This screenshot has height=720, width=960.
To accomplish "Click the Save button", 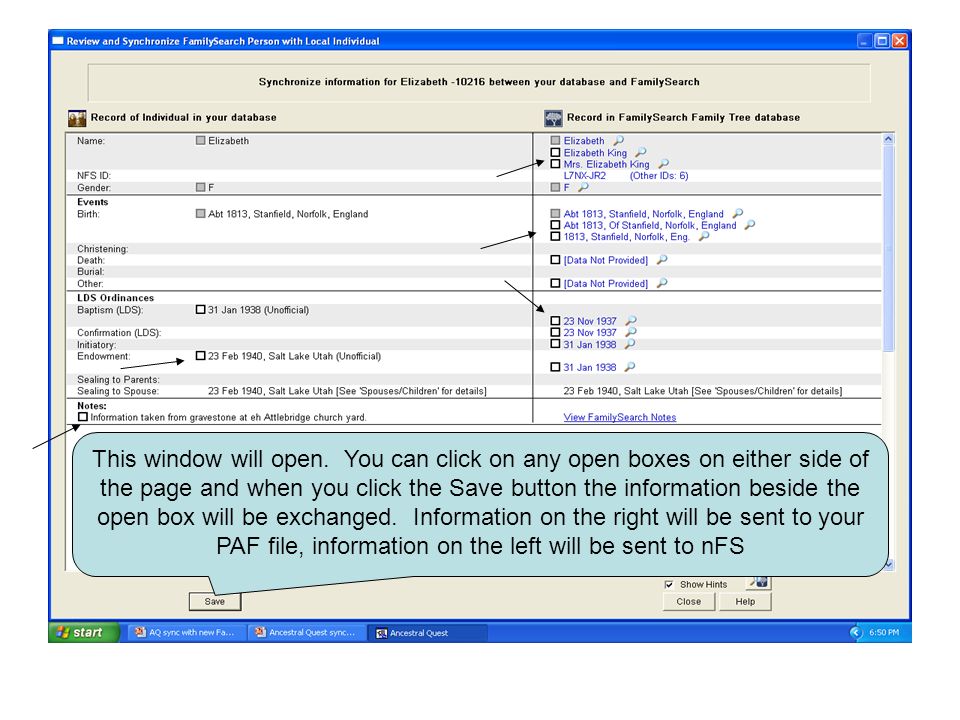I will (x=215, y=601).
